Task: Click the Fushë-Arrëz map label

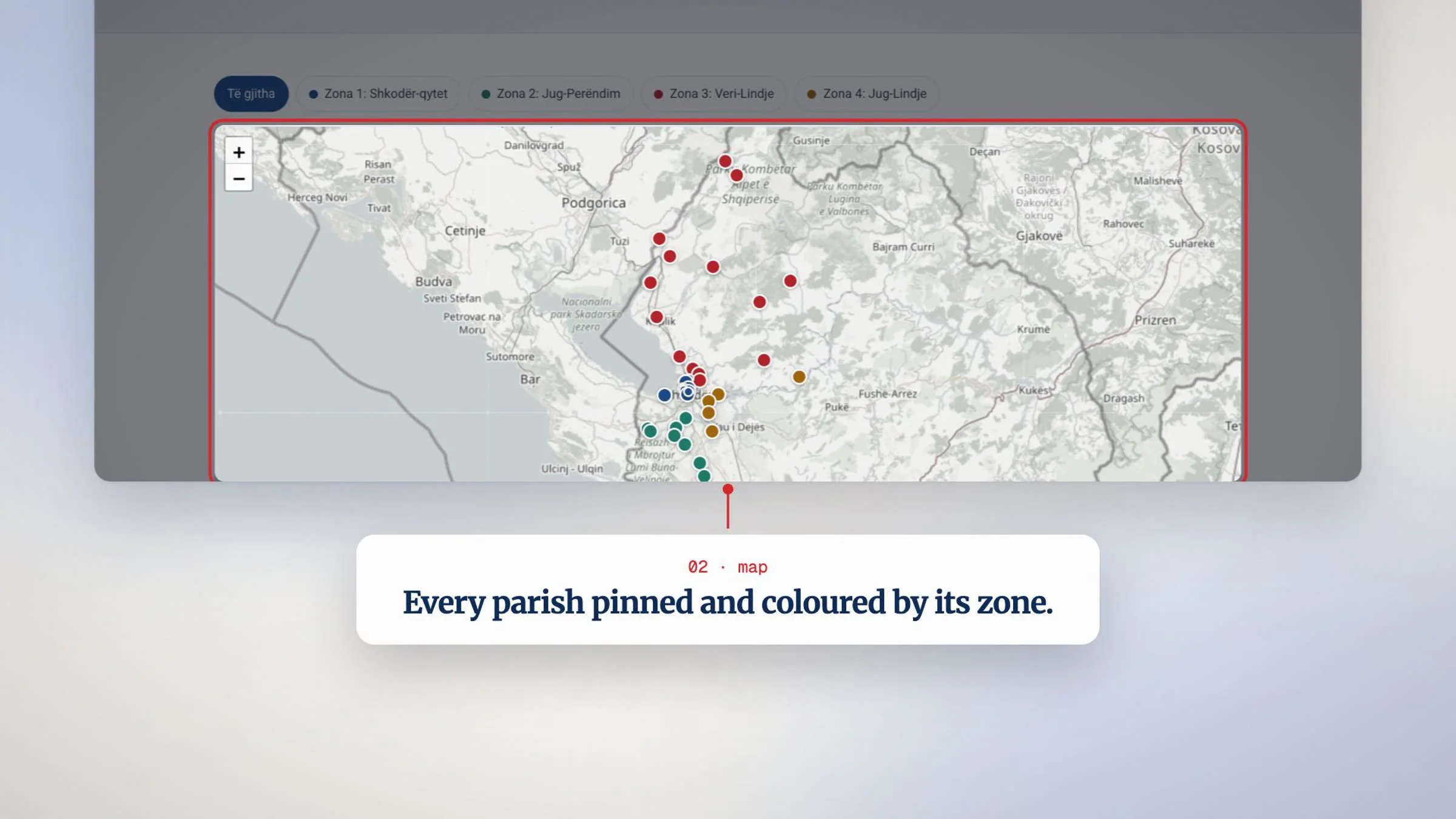Action: click(x=888, y=394)
